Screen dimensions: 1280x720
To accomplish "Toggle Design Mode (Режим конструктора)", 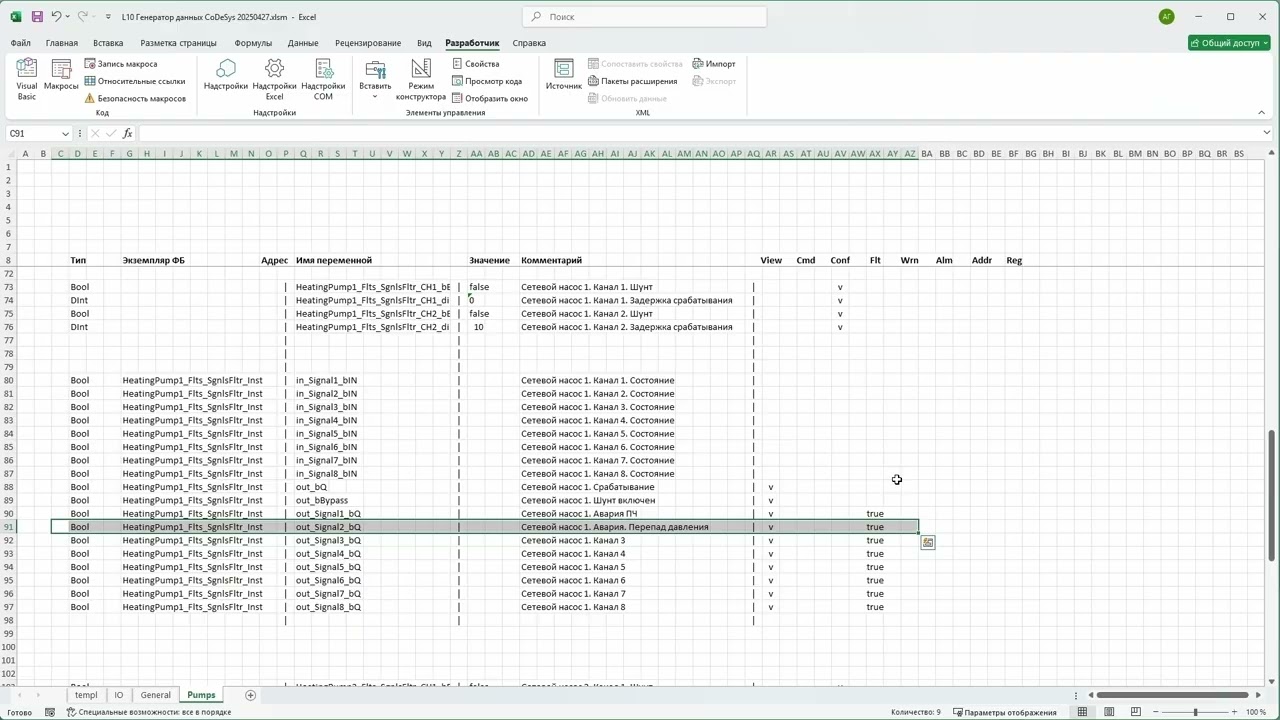I will tap(421, 80).
